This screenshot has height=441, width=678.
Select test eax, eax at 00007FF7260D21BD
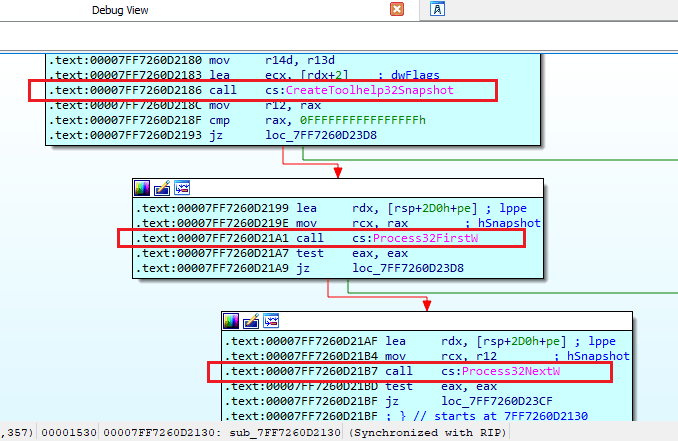[361, 386]
